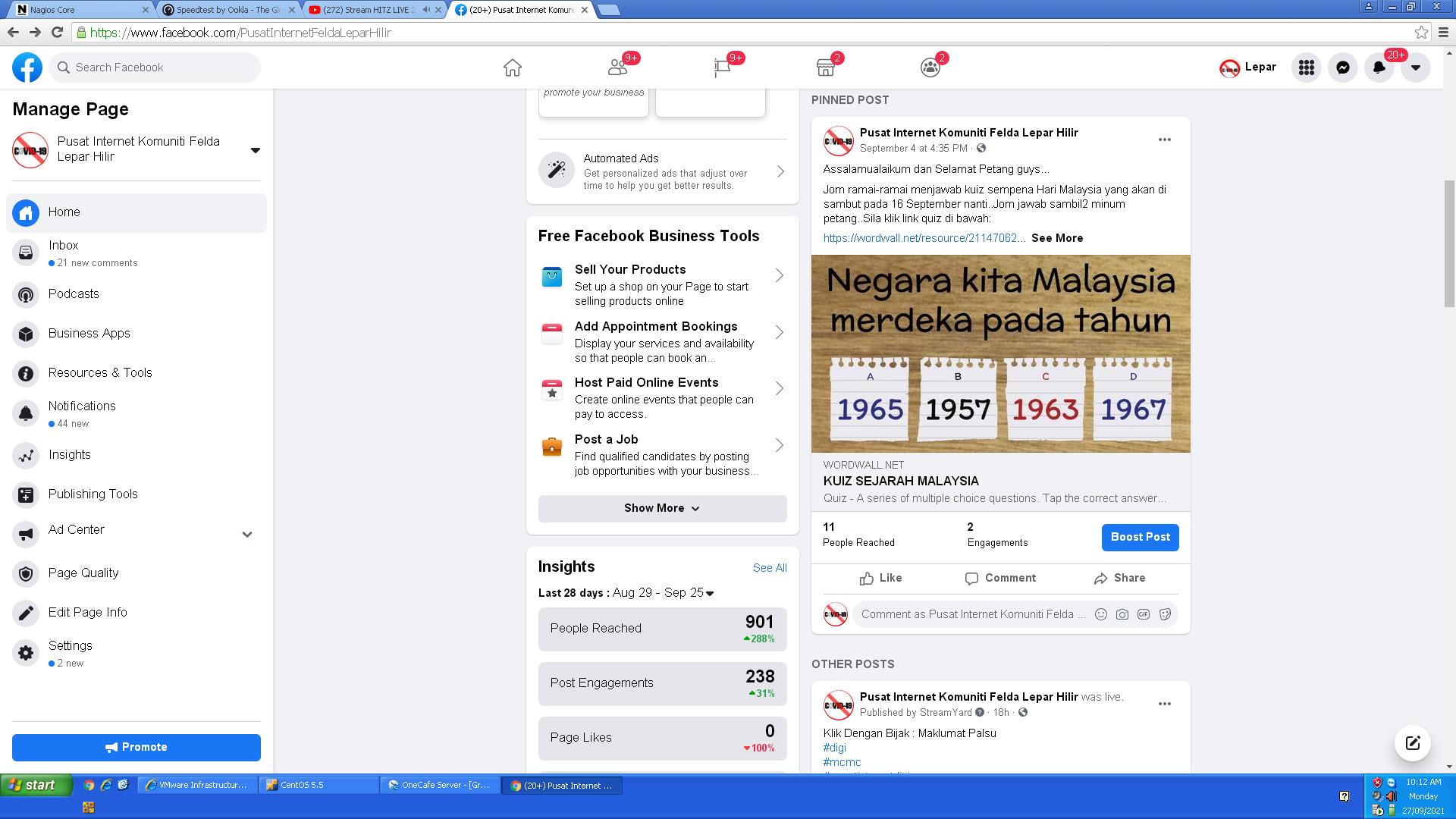This screenshot has height=819, width=1456.
Task: Open Edit Page Info in the sidebar
Action: coord(136,613)
